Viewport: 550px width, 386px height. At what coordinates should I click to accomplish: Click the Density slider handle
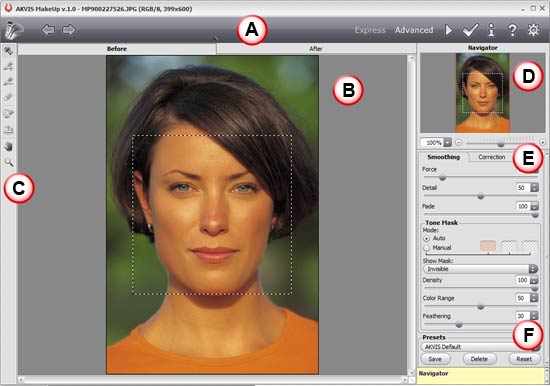click(535, 288)
